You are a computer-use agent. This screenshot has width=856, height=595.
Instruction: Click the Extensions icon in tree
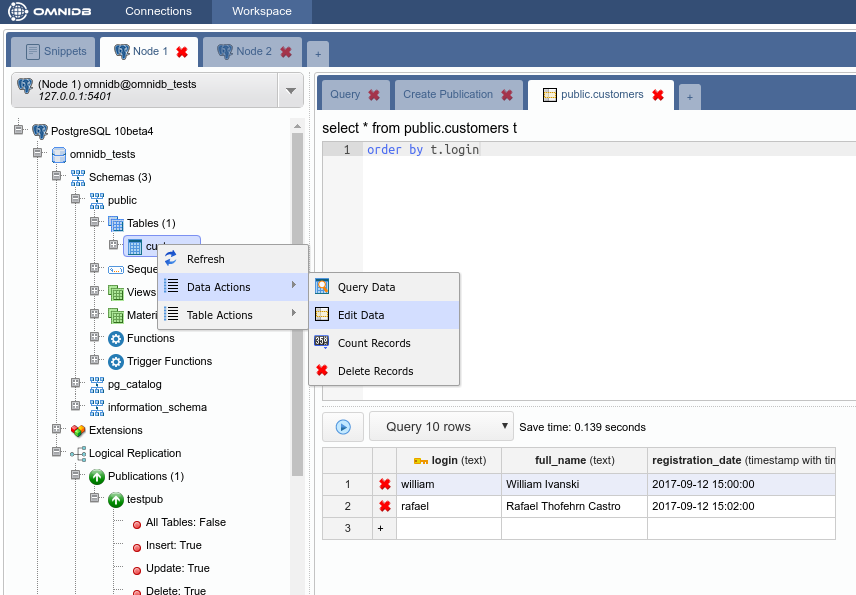[78, 431]
